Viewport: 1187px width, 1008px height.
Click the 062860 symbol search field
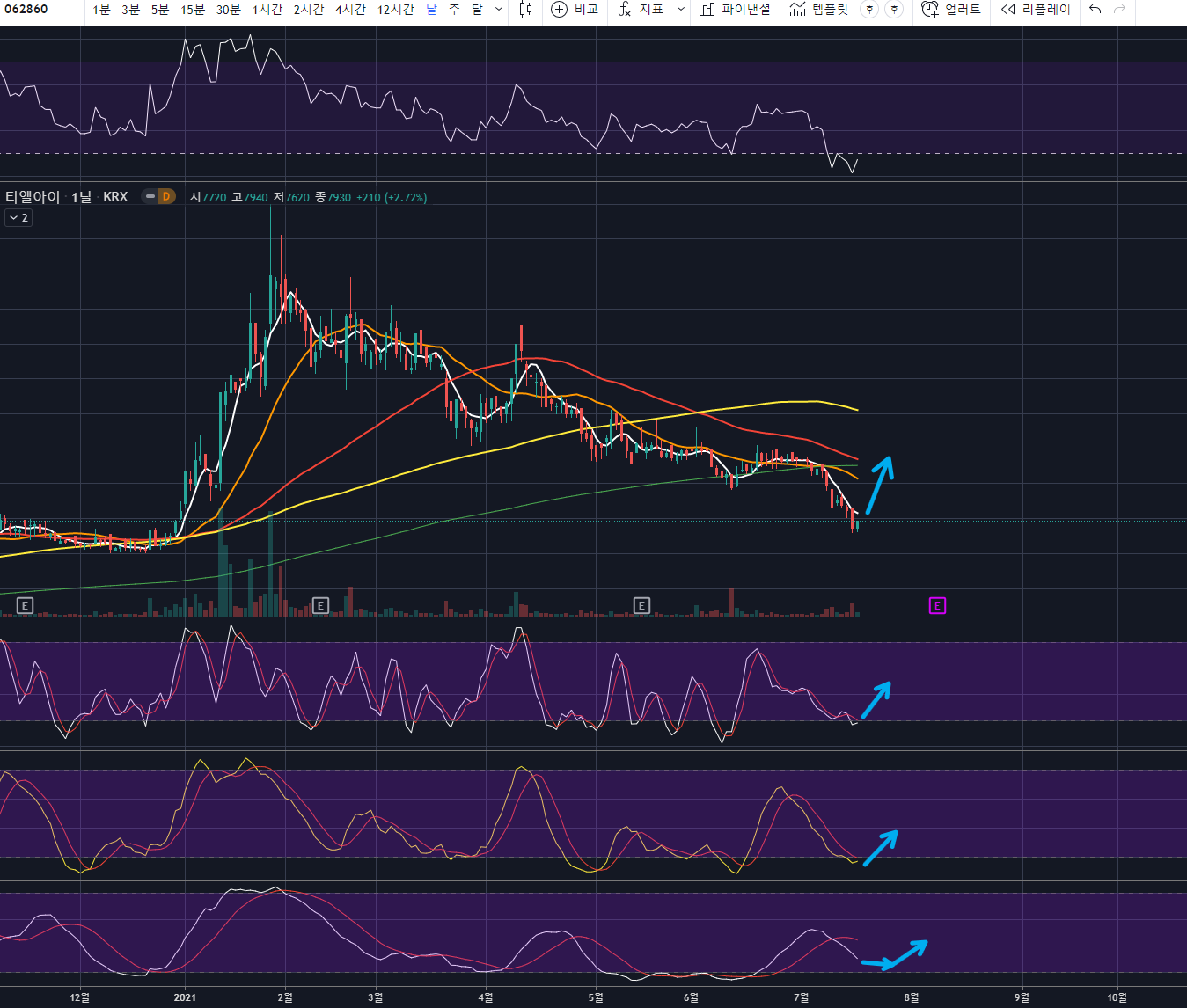[41, 10]
